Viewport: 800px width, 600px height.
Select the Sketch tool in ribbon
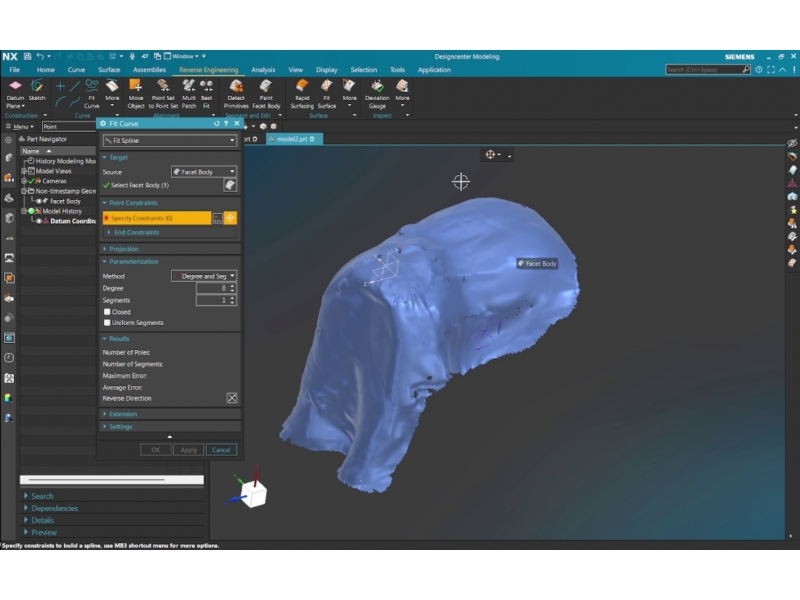click(37, 92)
